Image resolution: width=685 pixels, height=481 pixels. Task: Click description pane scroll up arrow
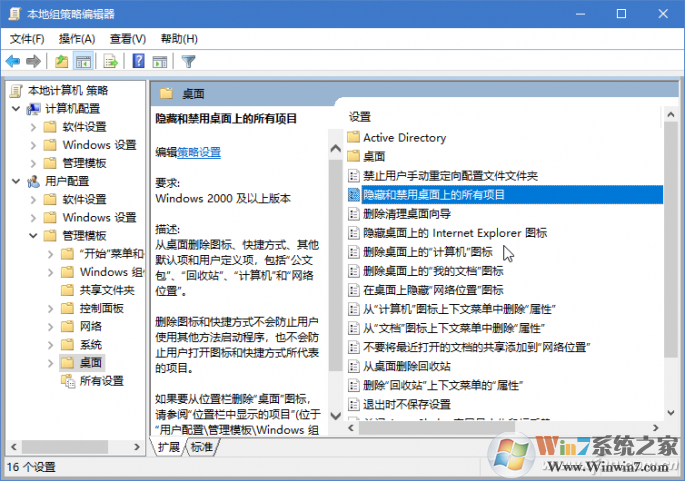coord(336,148)
